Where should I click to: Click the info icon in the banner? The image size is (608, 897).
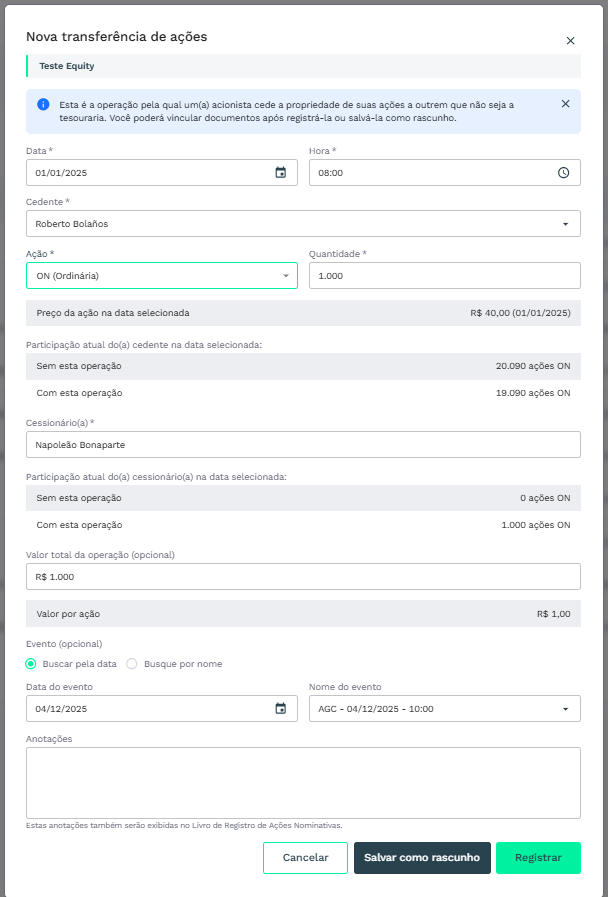(43, 104)
